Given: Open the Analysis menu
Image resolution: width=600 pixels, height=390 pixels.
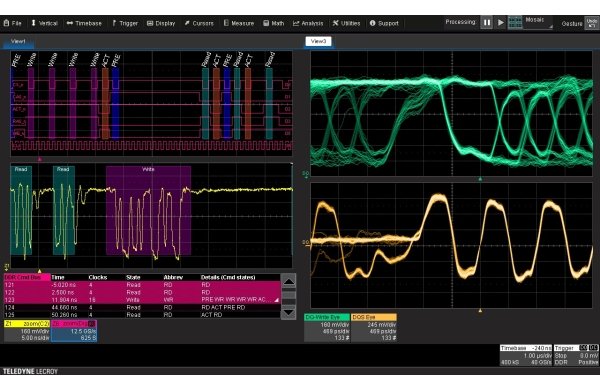Looking at the screenshot, I should tap(308, 23).
